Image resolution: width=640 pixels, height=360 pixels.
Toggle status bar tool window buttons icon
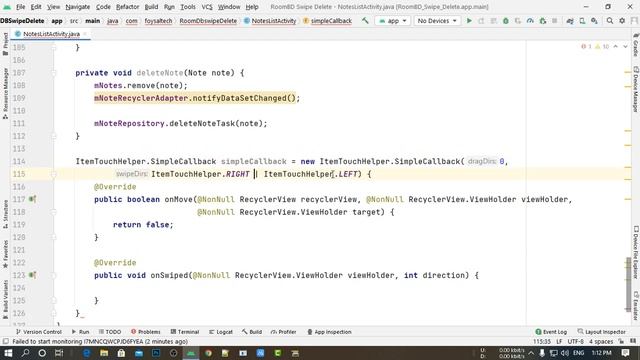(5, 342)
